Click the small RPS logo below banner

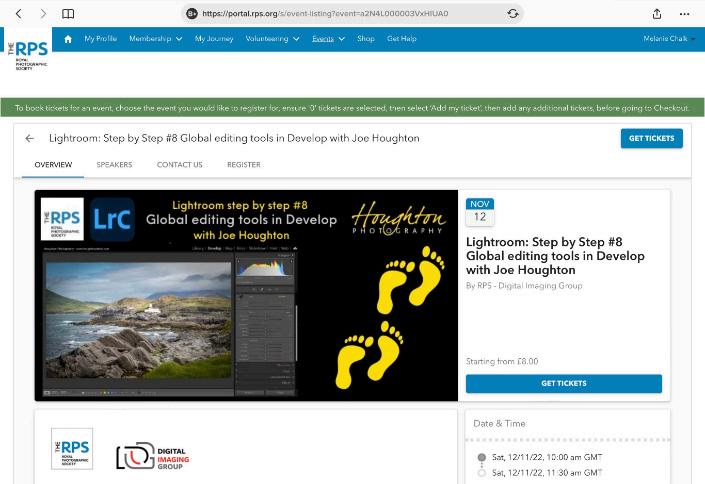72,449
